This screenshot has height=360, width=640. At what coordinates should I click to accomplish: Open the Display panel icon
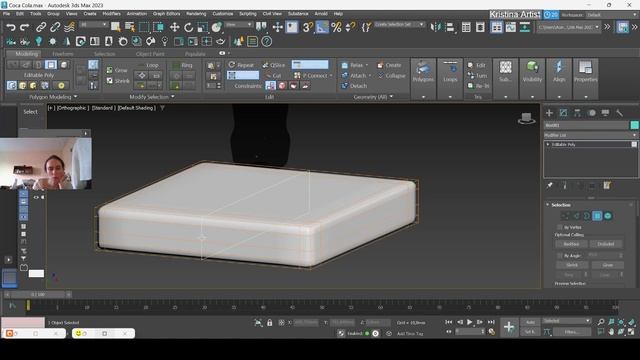(605, 113)
